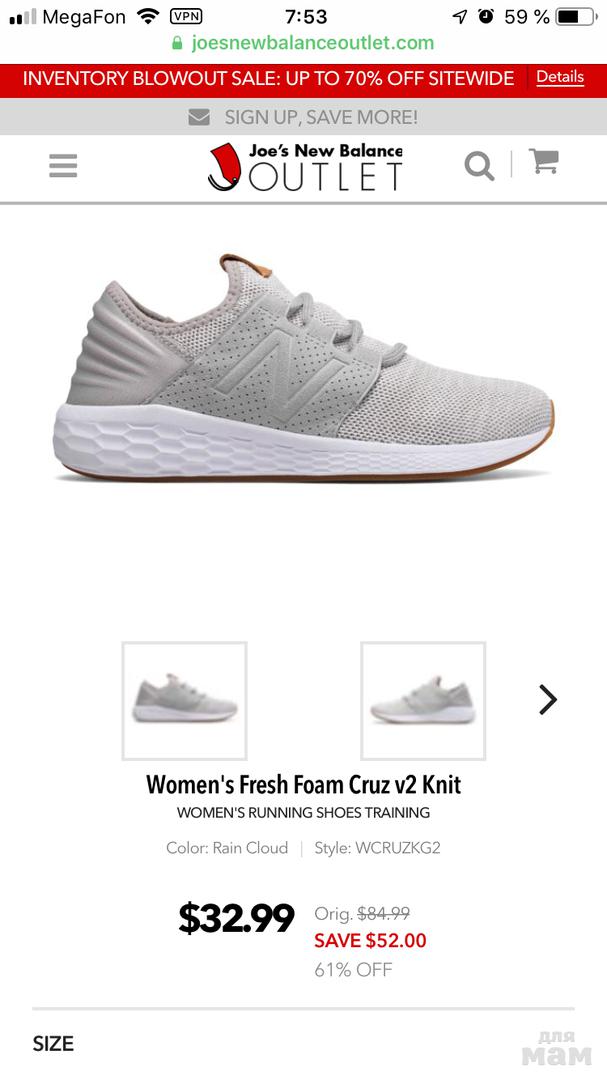Image resolution: width=607 pixels, height=1080 pixels.
Task: Tap the VPN status indicator
Action: (186, 17)
